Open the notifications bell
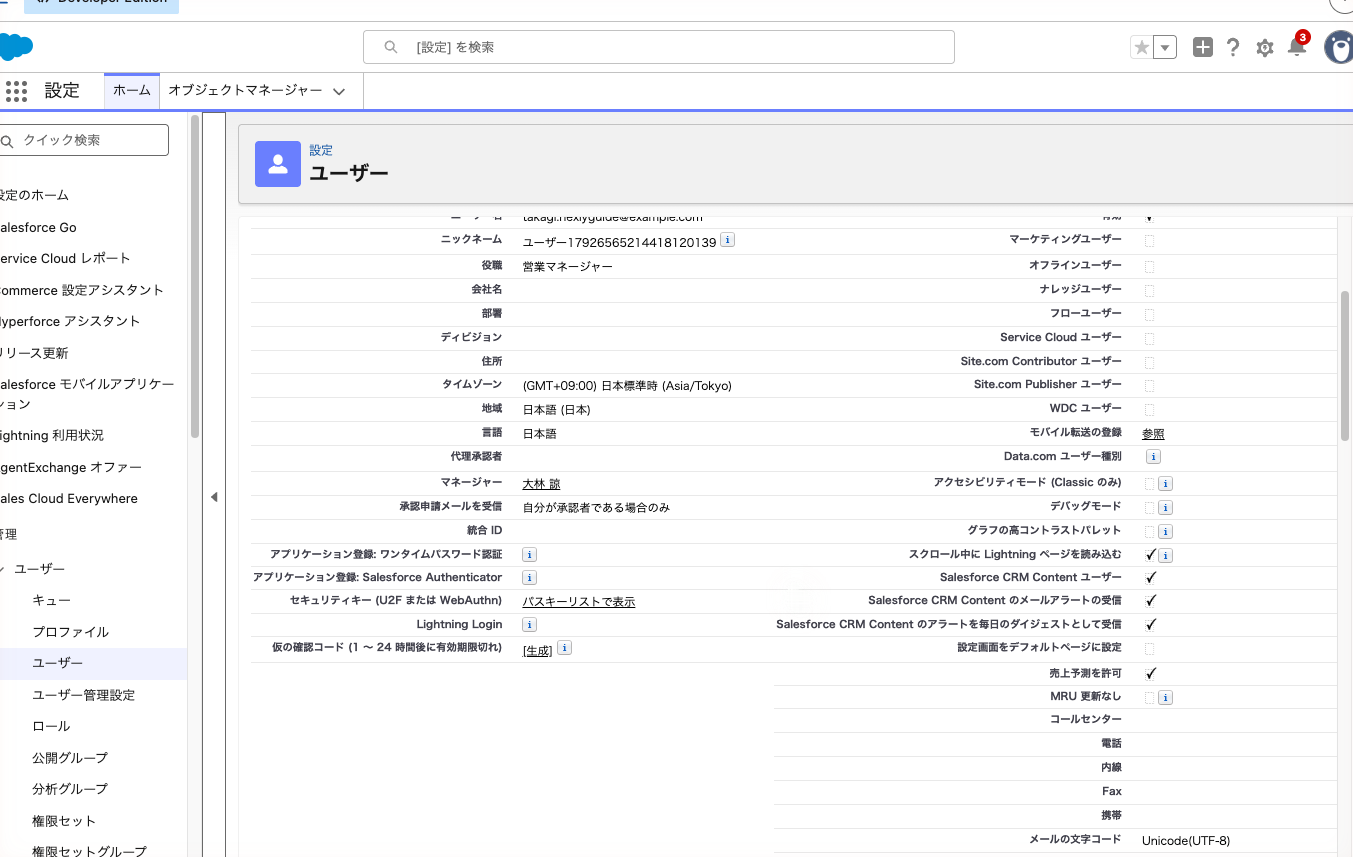This screenshot has width=1353, height=857. click(x=1297, y=47)
